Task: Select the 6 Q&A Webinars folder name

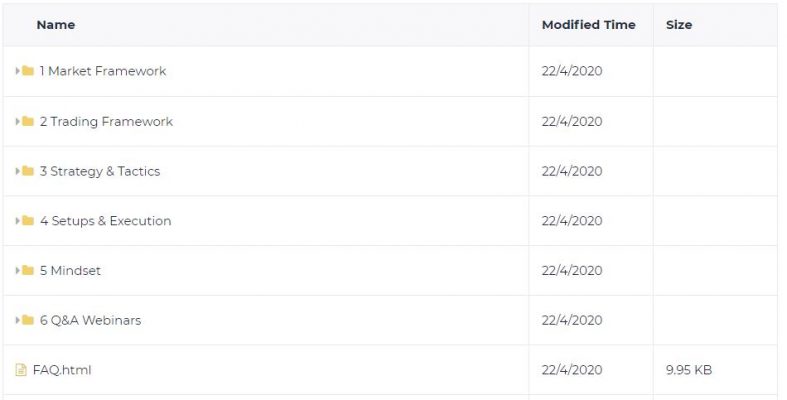Action: pyautogui.click(x=90, y=320)
